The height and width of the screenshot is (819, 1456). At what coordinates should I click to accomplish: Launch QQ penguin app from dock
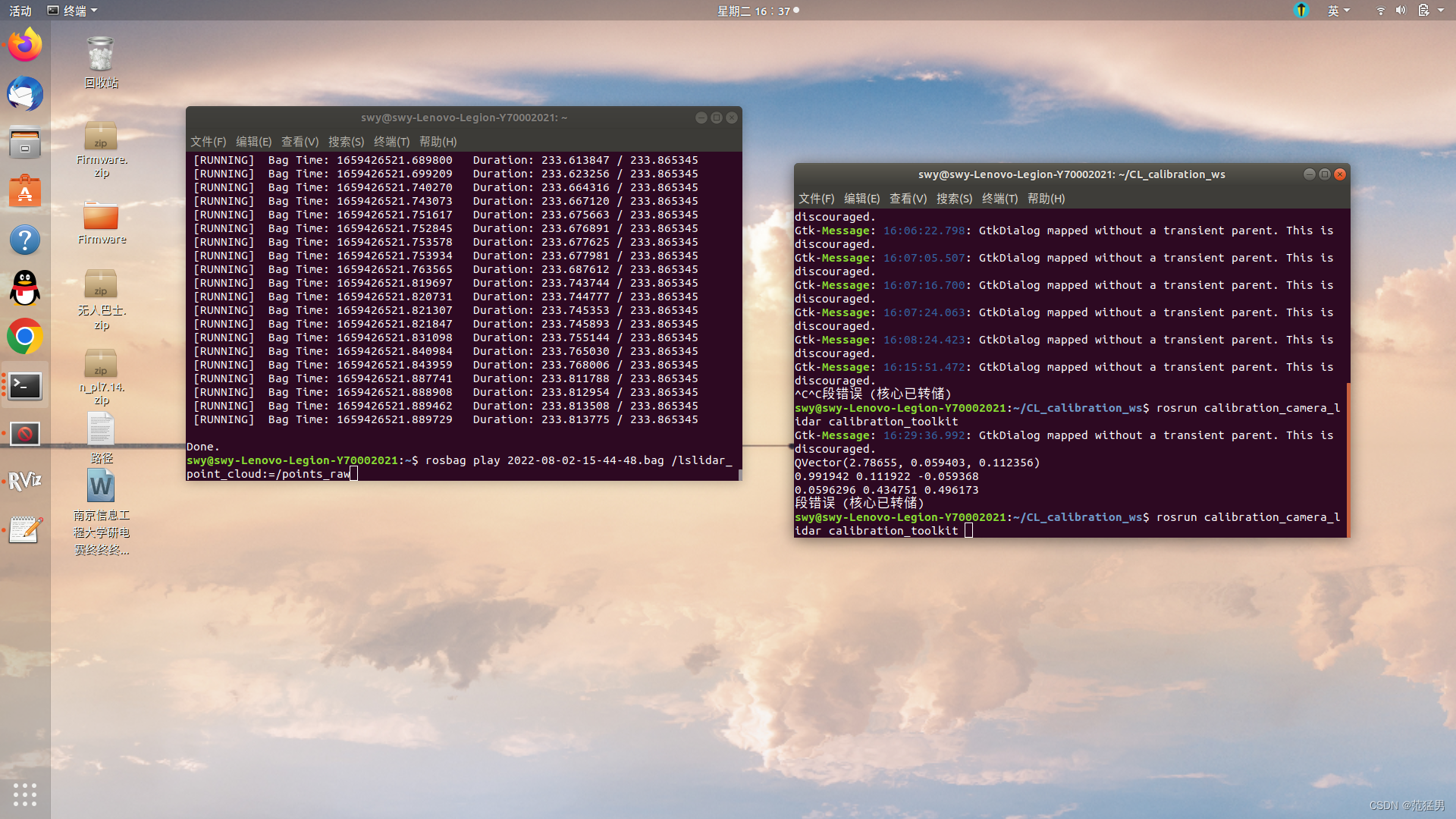[25, 288]
